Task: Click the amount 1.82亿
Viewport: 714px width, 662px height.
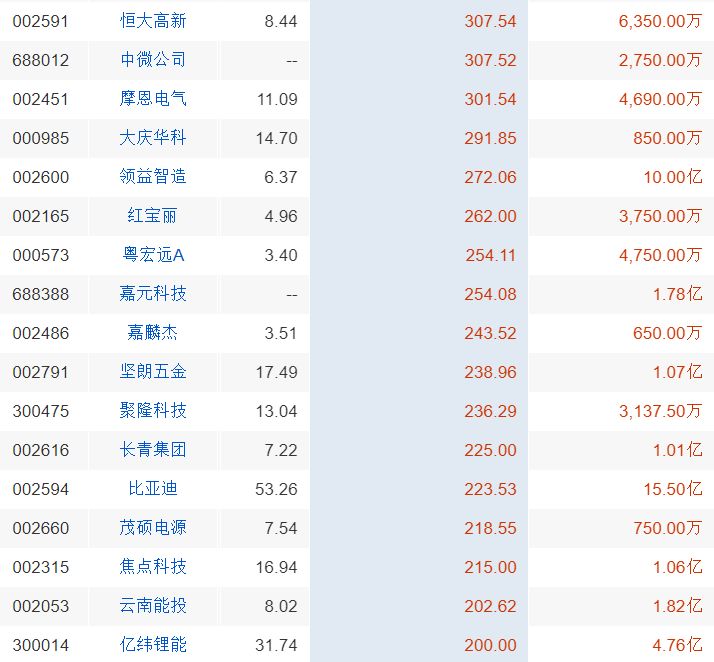Action: pos(677,606)
